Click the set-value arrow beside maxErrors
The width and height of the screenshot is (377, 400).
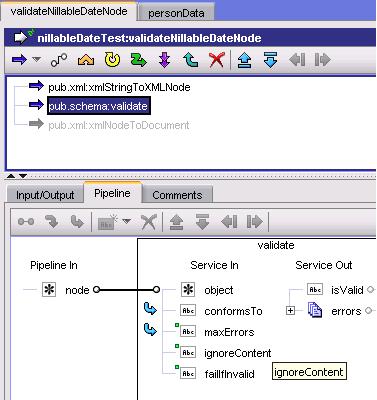[150, 330]
